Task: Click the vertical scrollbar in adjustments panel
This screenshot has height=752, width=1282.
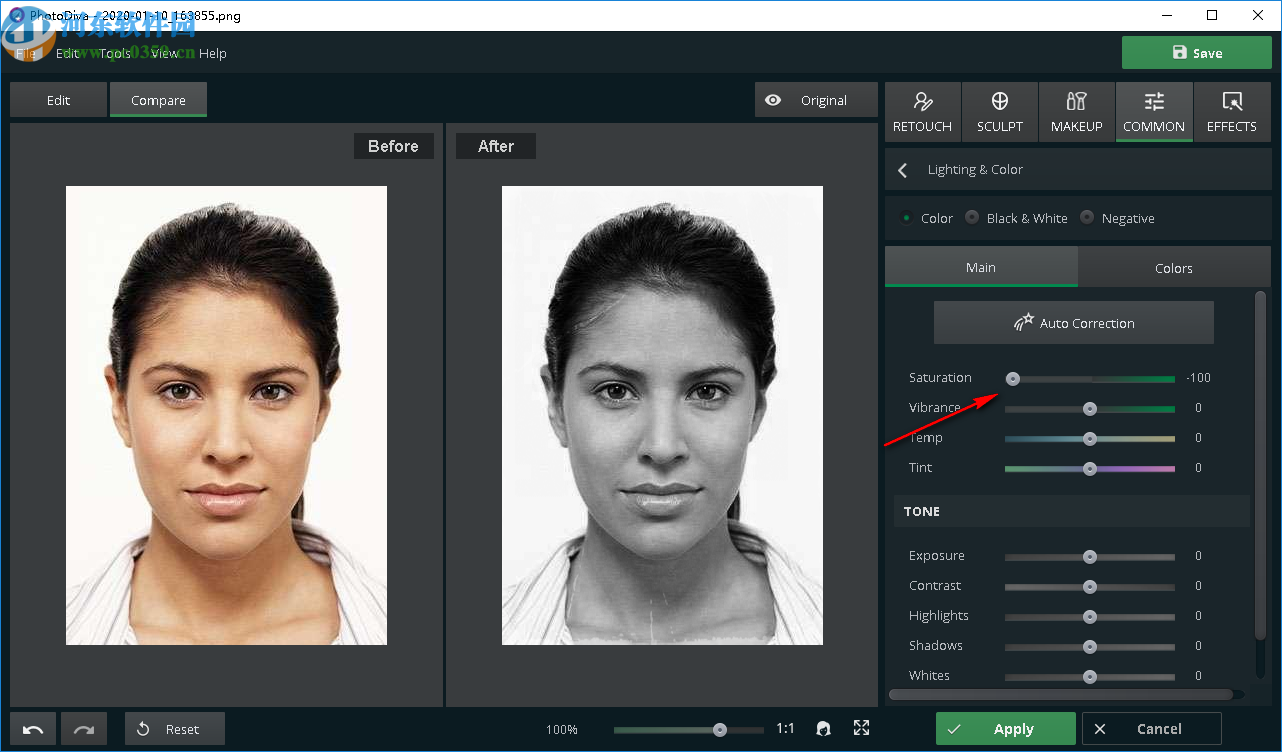Action: click(x=1259, y=460)
